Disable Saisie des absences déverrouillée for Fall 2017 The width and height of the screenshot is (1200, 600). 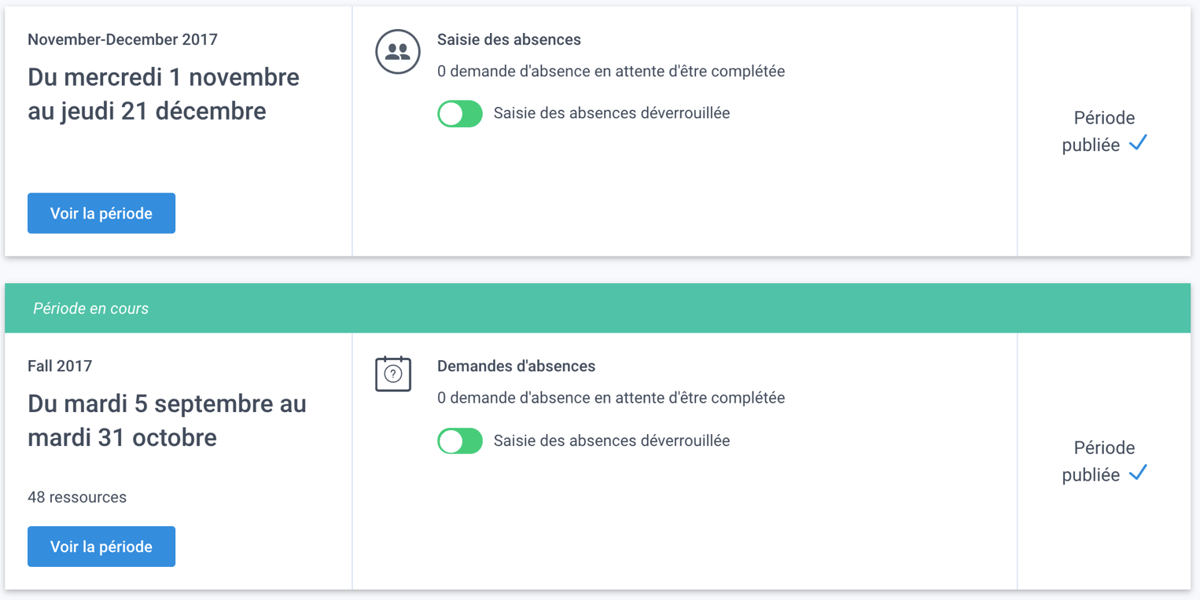click(x=459, y=440)
